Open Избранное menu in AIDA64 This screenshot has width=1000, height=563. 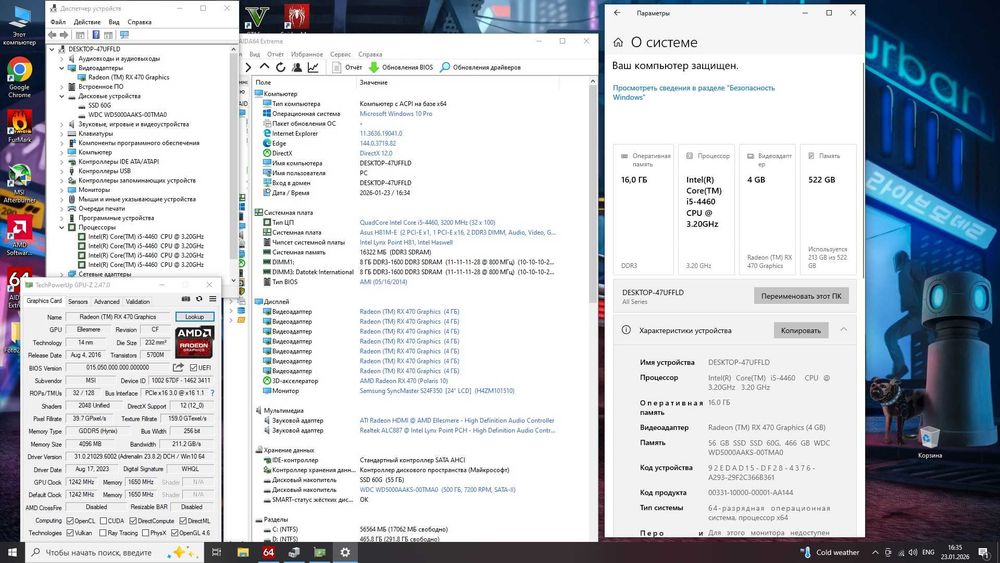[306, 54]
